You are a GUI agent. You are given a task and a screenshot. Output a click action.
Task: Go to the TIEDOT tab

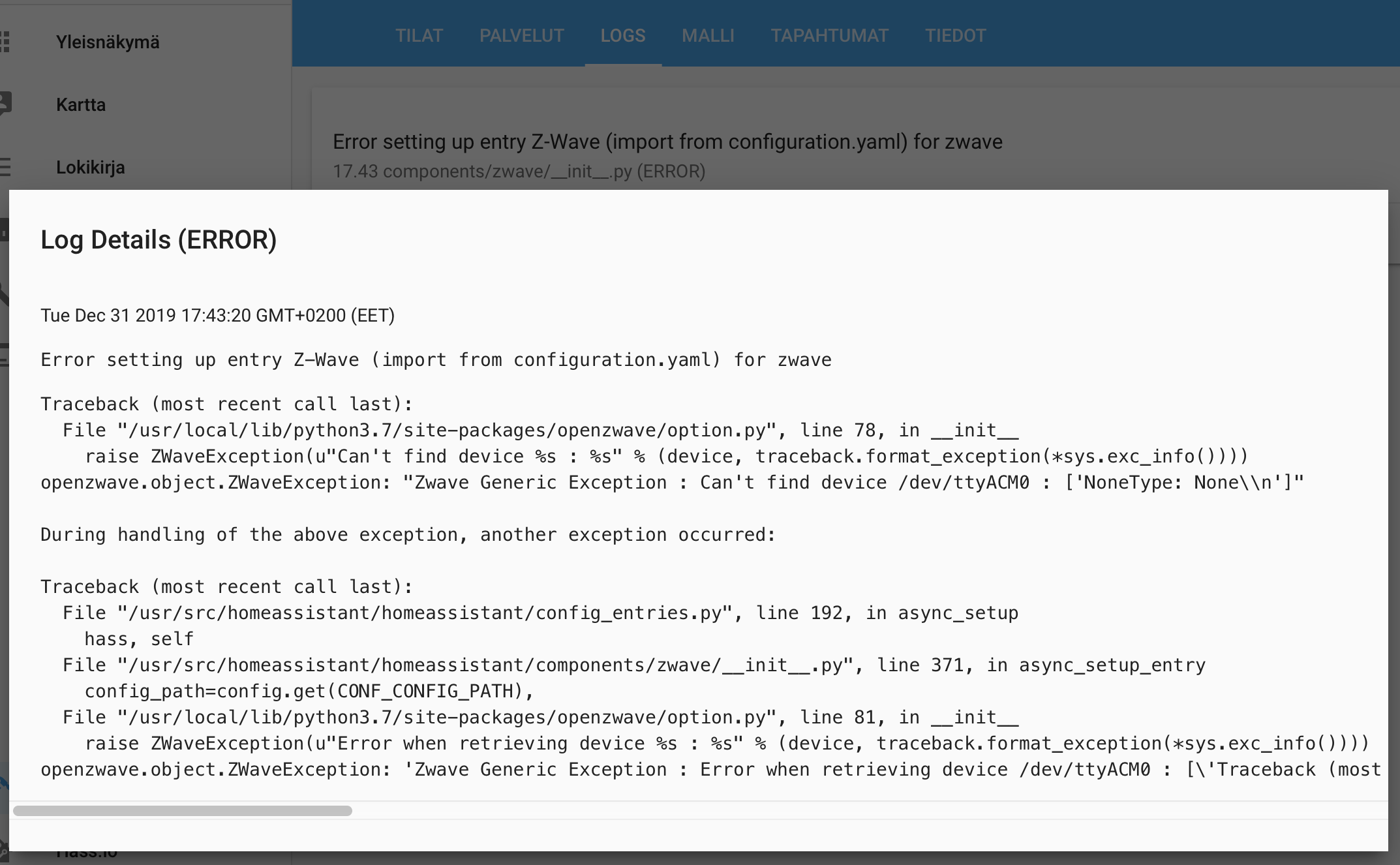pyautogui.click(x=955, y=35)
